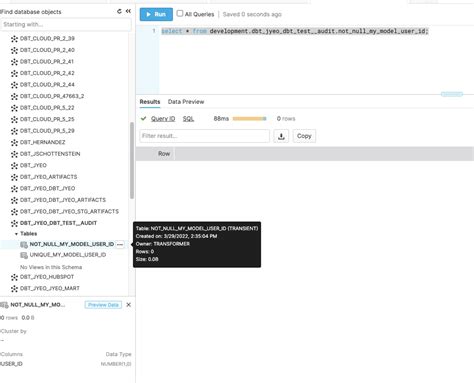Click the Filter result input field
474x383 pixels.
pyautogui.click(x=204, y=136)
